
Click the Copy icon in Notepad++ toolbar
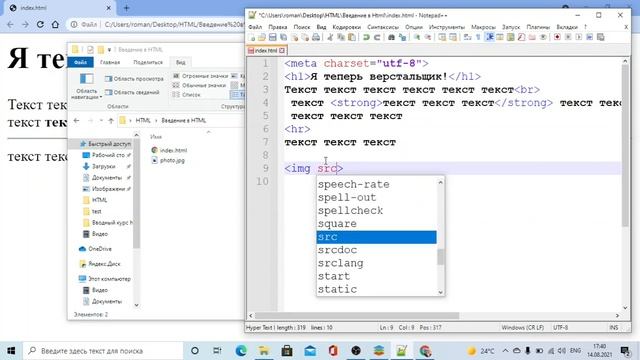click(x=340, y=37)
